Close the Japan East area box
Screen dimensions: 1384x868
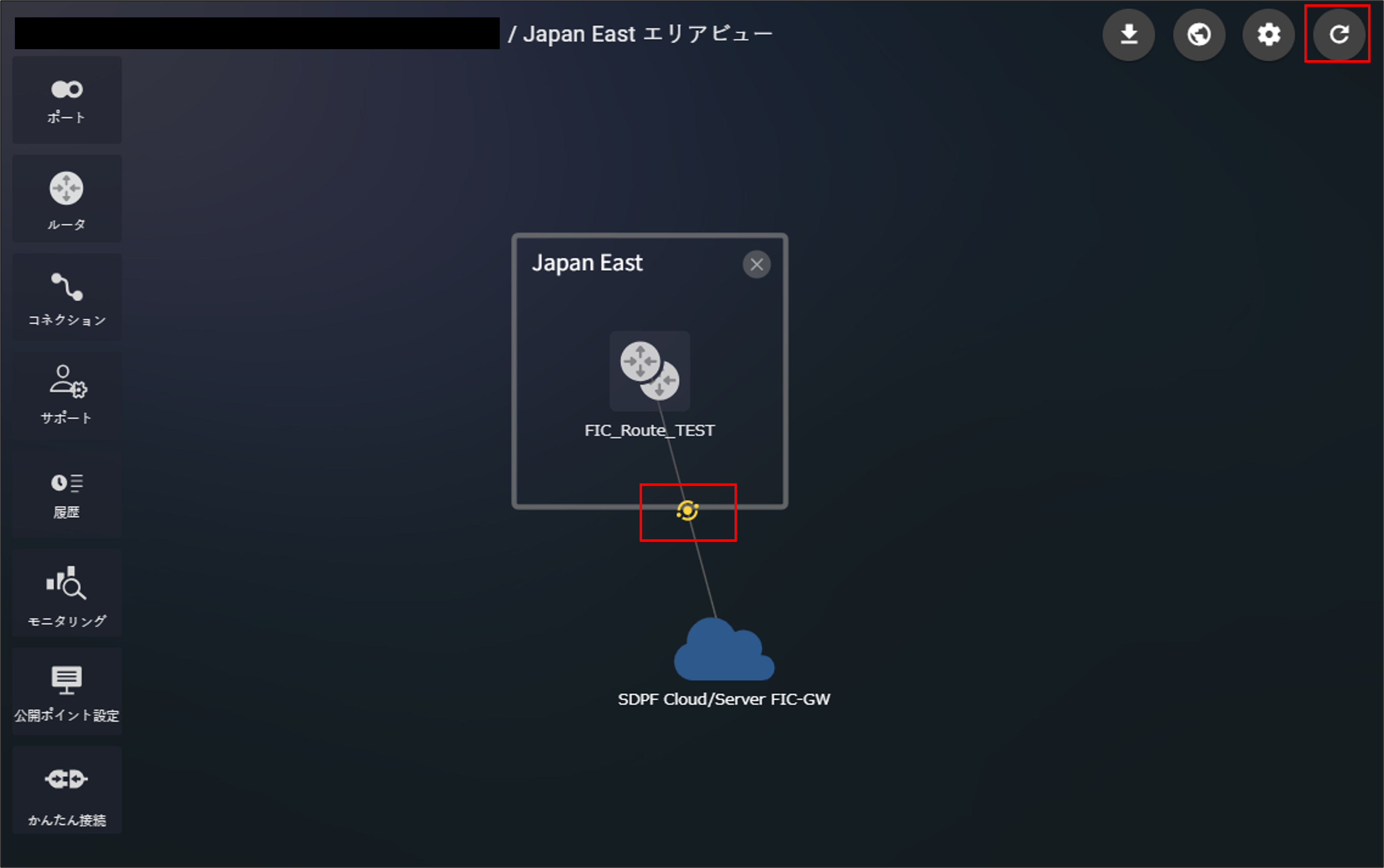point(756,265)
